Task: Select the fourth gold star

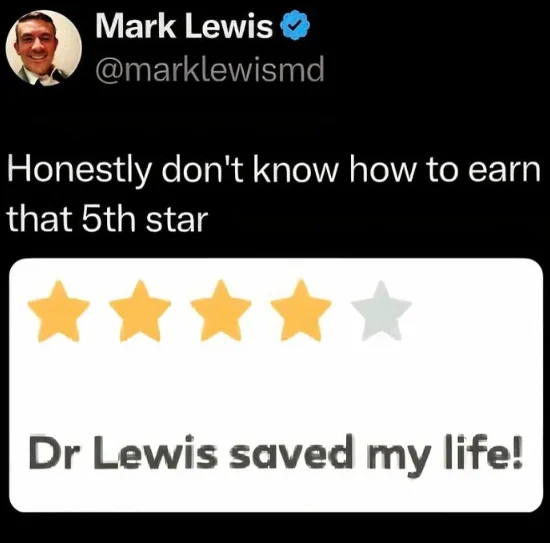Action: click(301, 311)
